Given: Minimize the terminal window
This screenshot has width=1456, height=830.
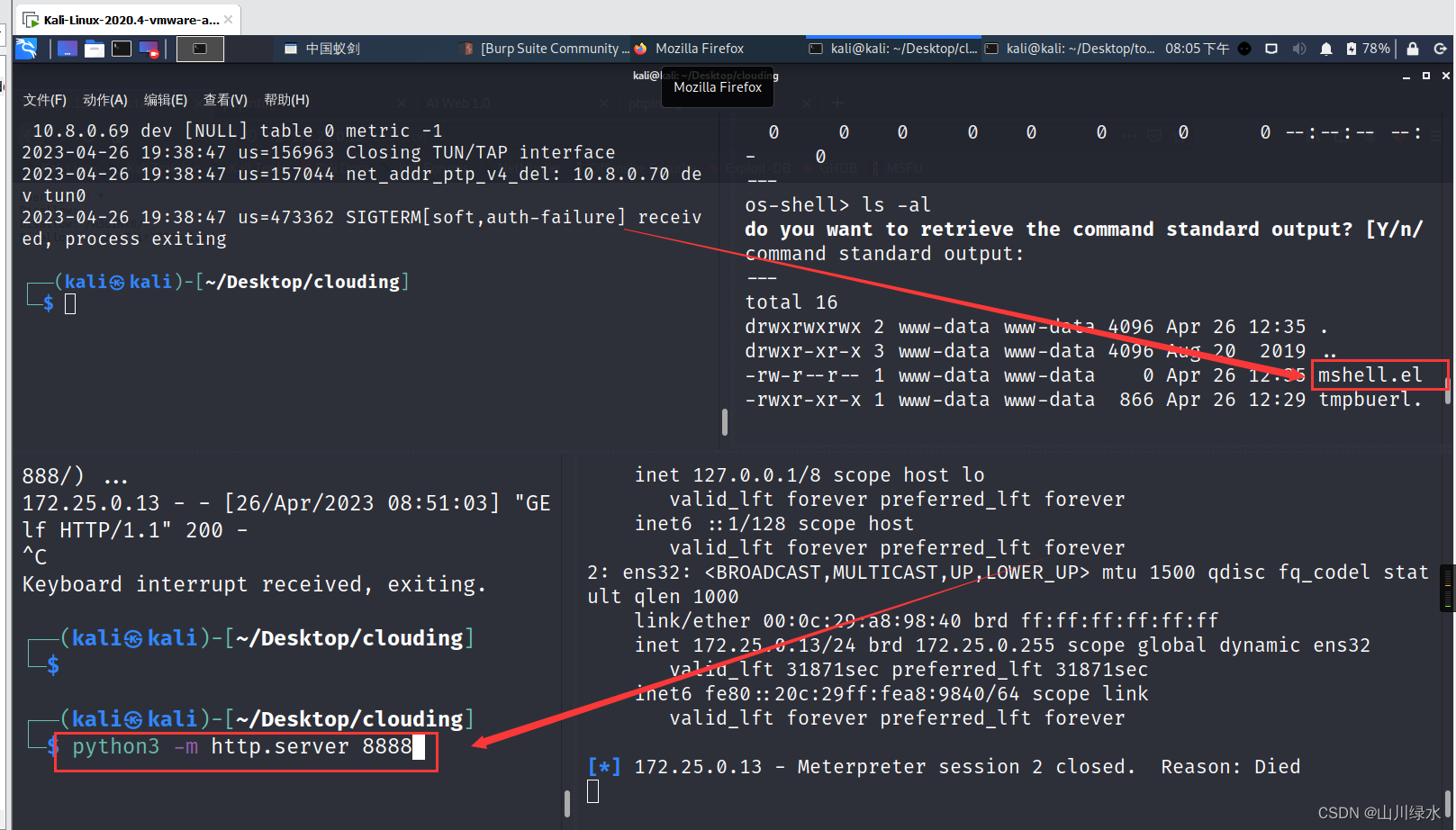Looking at the screenshot, I should 1406,77.
